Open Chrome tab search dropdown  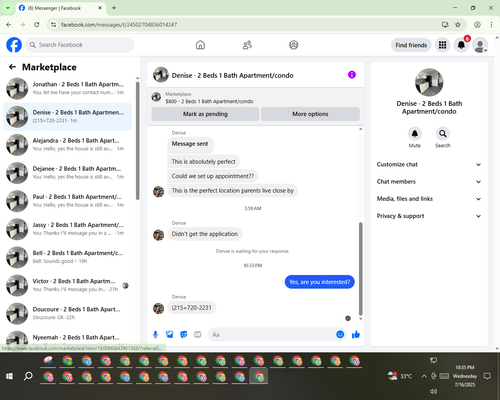[7, 8]
